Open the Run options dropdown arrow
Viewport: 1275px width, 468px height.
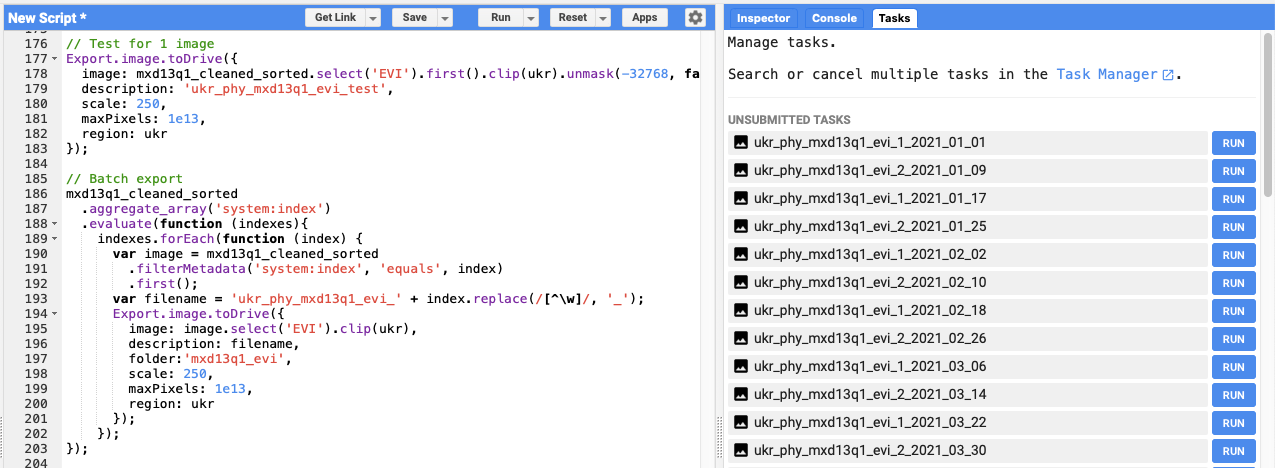tap(531, 18)
